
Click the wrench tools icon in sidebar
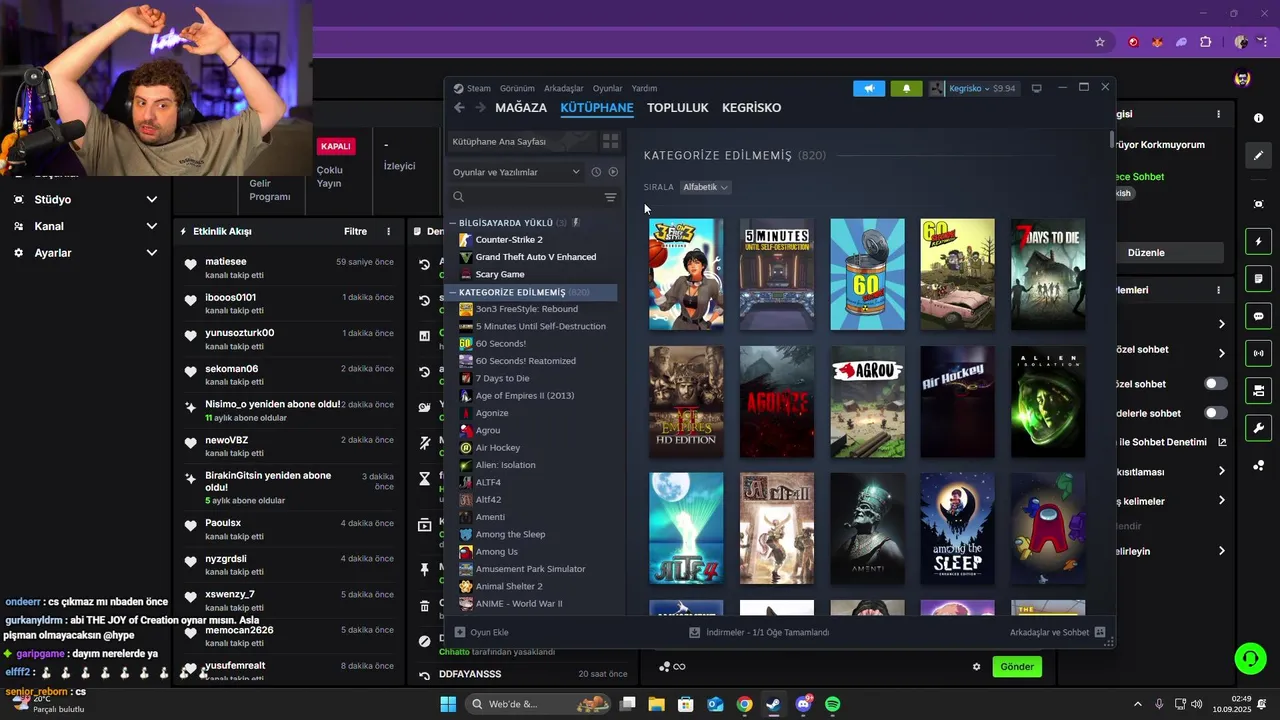pos(1258,428)
